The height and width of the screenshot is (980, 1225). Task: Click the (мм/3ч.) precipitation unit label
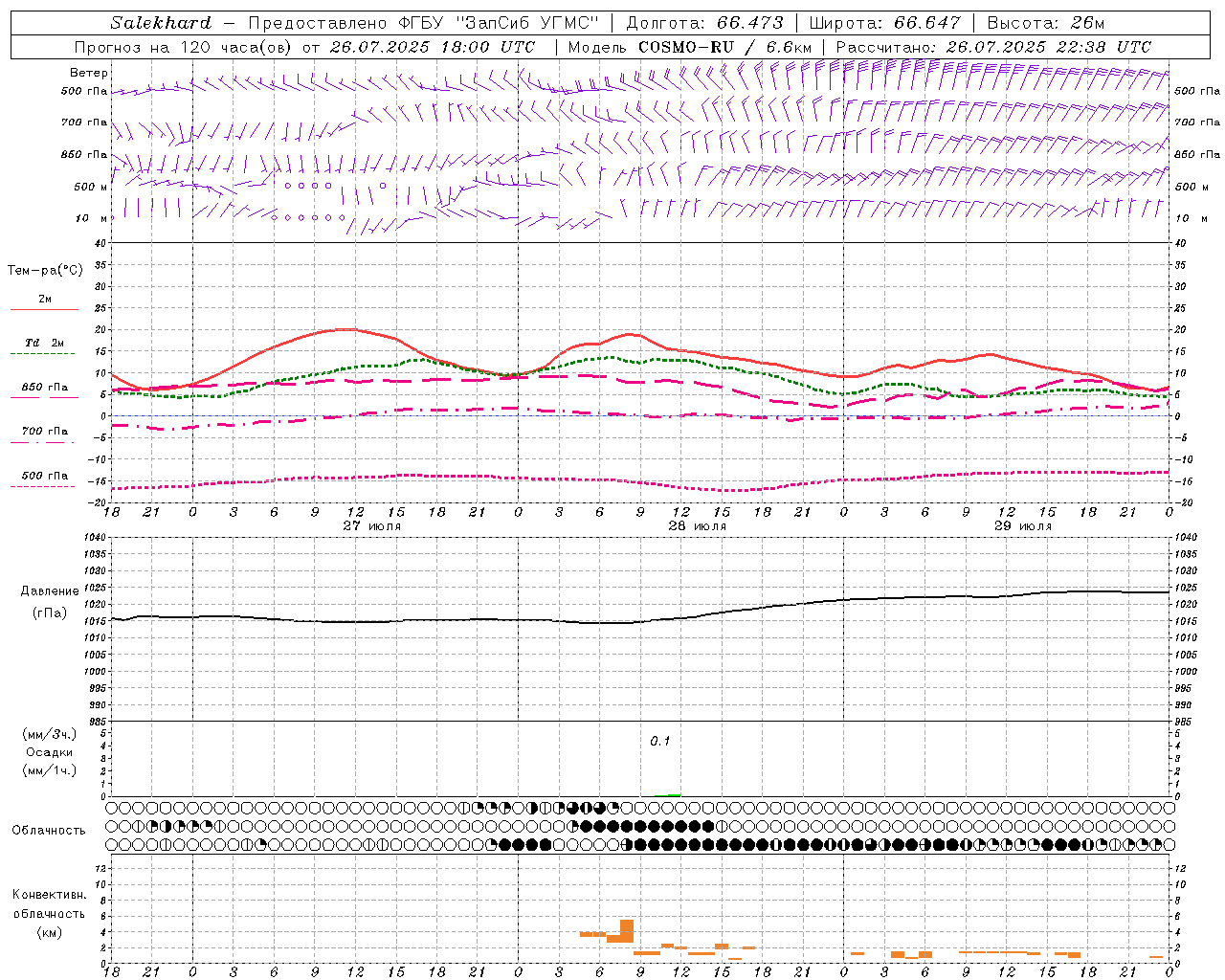click(50, 734)
